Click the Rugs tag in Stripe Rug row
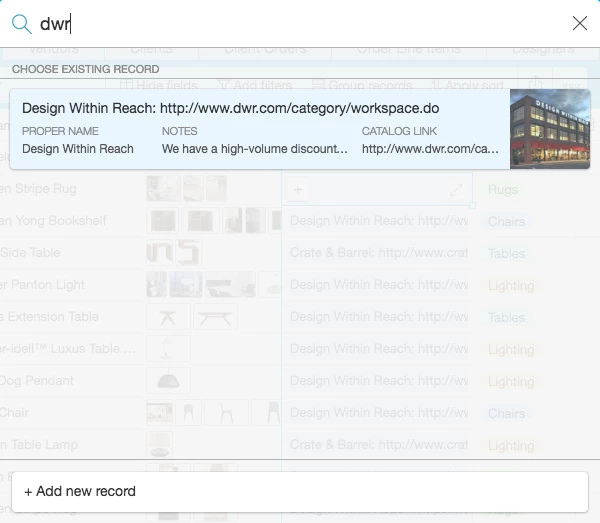The width and height of the screenshot is (600, 523). tap(503, 190)
